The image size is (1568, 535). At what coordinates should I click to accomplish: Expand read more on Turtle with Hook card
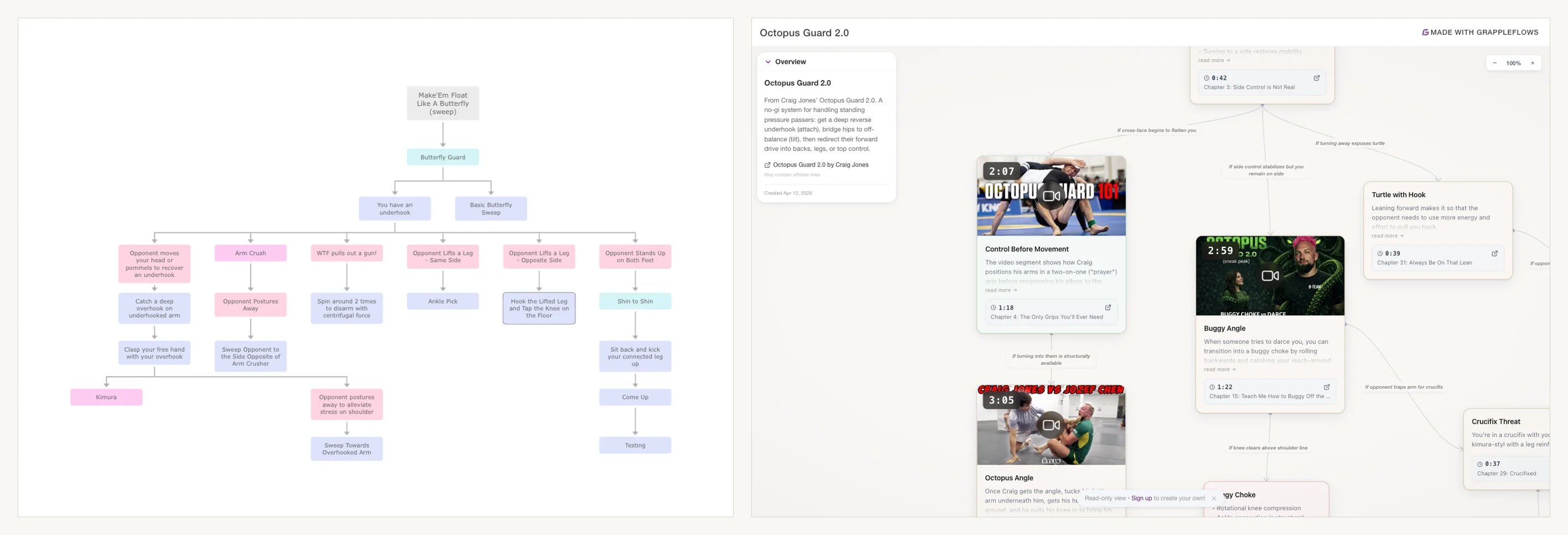(x=1387, y=236)
